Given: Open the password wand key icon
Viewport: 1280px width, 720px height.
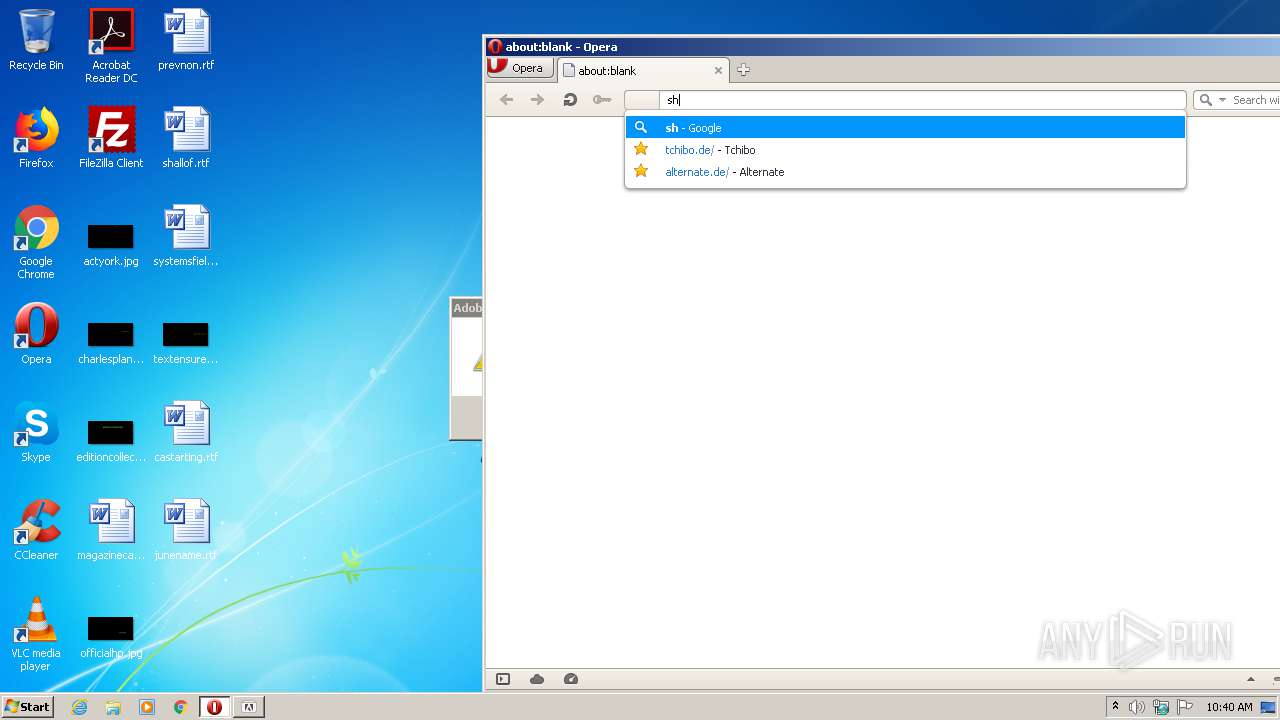Looking at the screenshot, I should click(x=602, y=100).
